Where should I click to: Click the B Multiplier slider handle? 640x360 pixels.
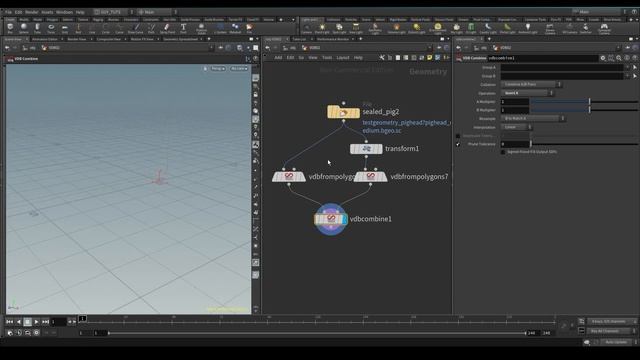589,110
